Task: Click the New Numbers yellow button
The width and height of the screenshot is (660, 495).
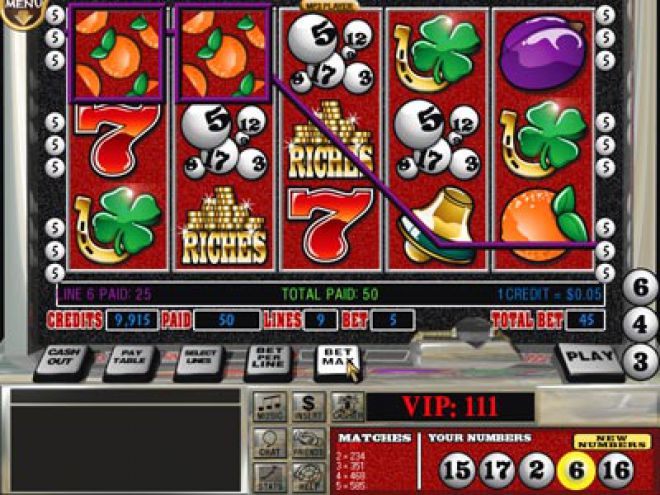Action: coord(612,442)
